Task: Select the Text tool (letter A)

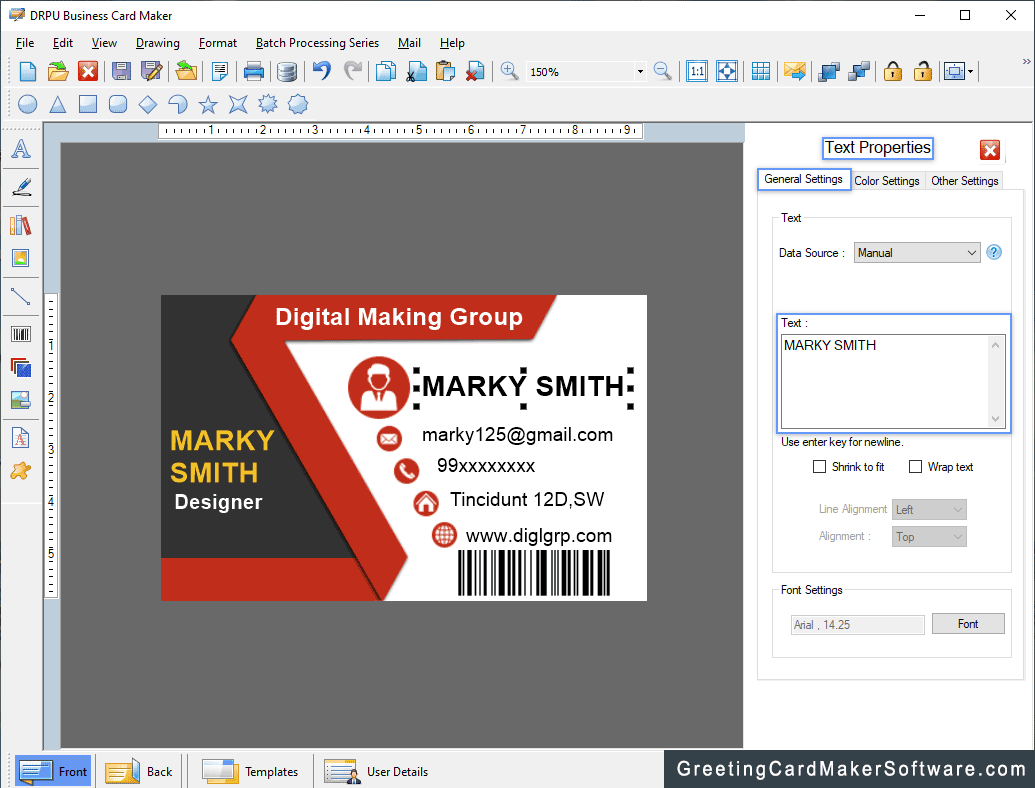Action: (x=21, y=149)
